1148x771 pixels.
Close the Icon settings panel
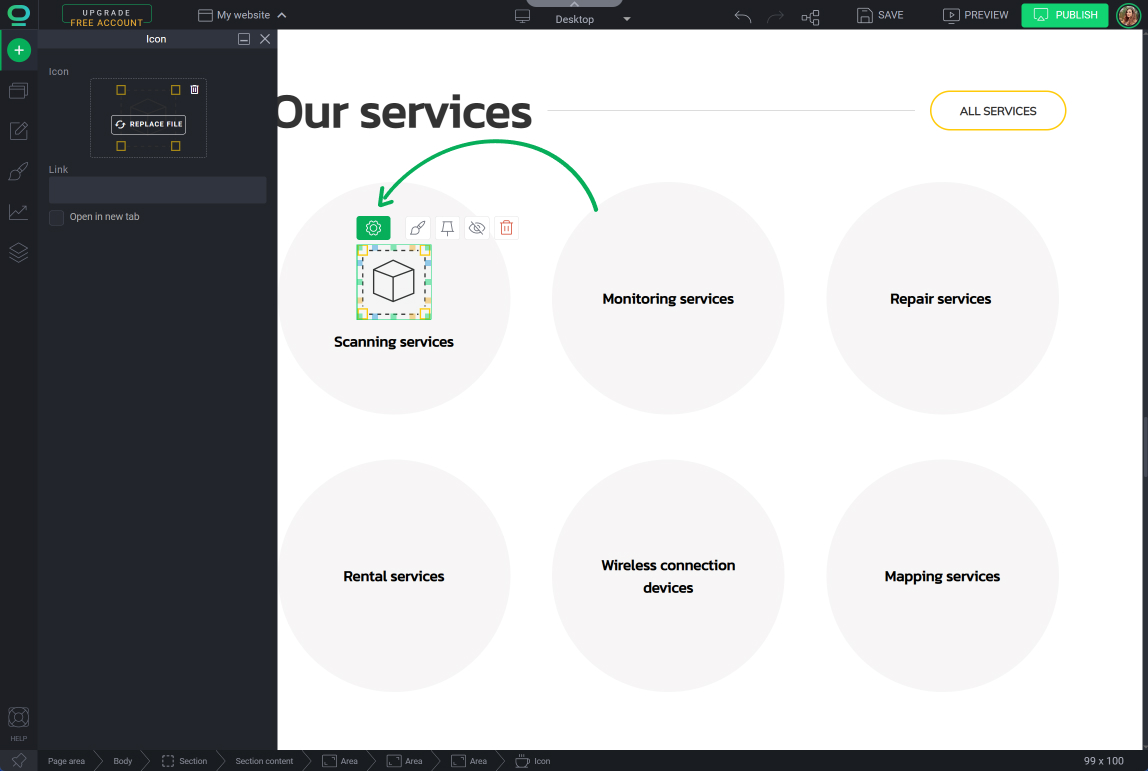(x=265, y=40)
